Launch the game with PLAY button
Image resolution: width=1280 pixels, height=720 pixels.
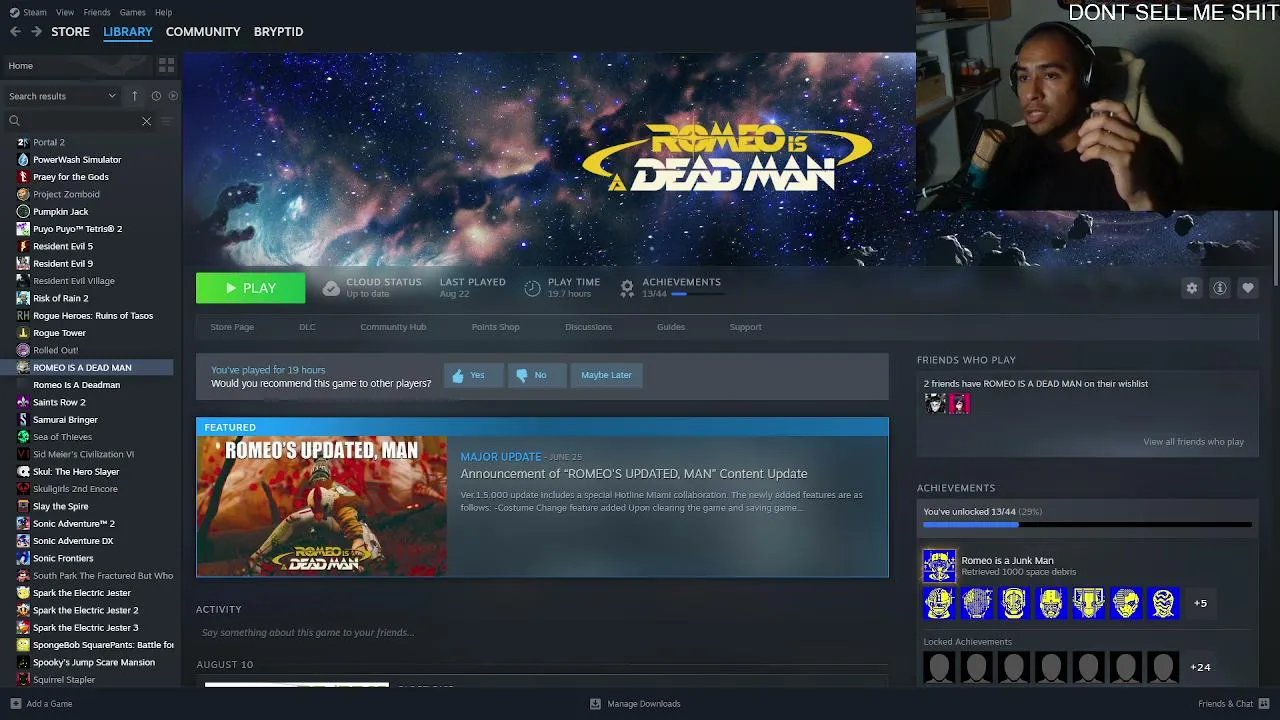(x=250, y=288)
